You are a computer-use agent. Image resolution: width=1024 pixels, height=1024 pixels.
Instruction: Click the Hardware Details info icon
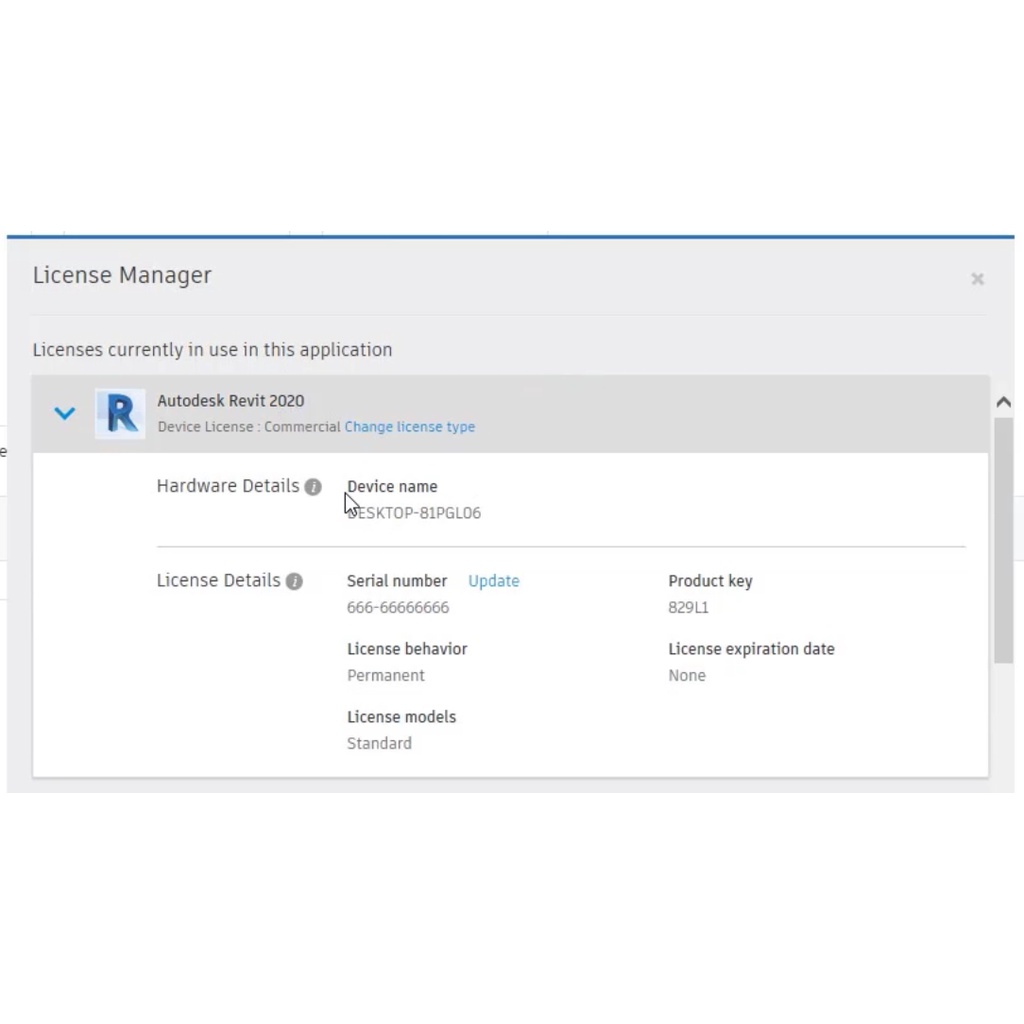click(313, 487)
